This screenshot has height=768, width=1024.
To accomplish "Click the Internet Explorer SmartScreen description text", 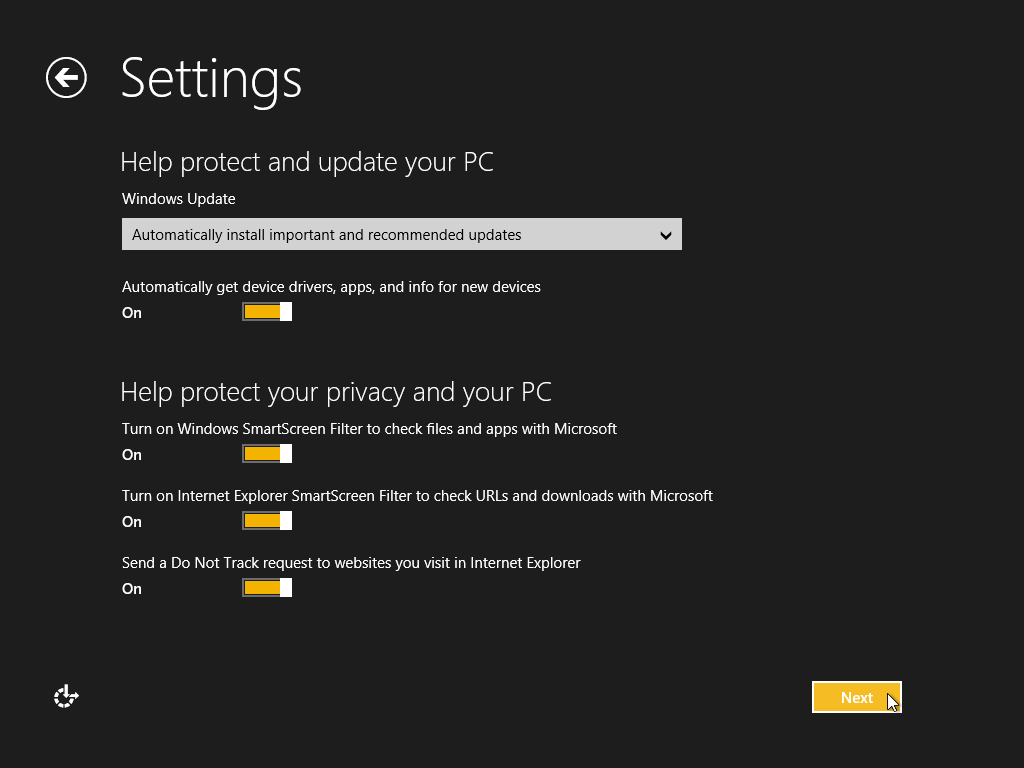I will [417, 496].
